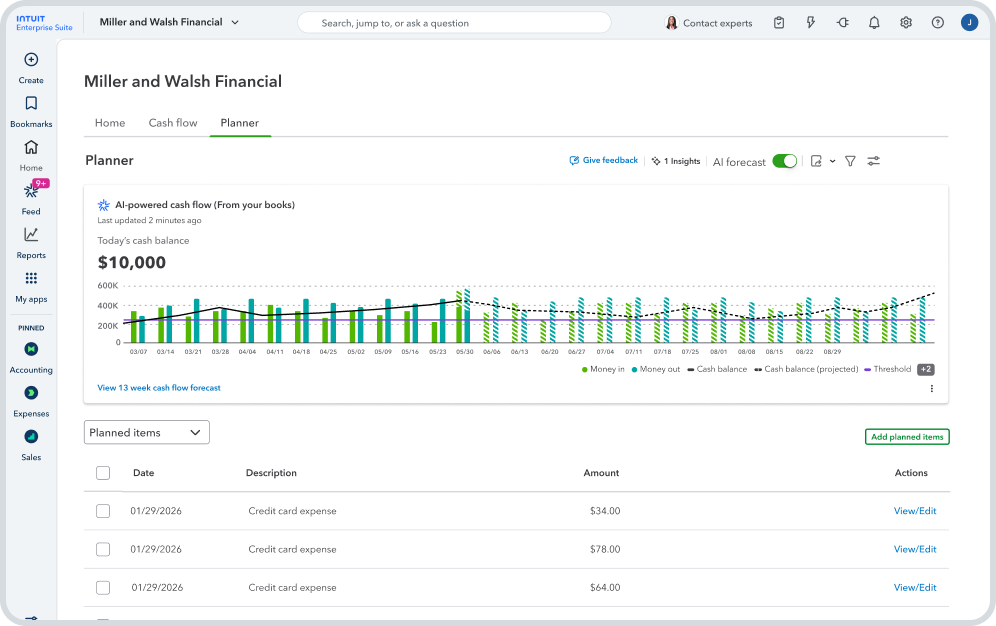Check the select-all checkbox in table header

[x=103, y=473]
